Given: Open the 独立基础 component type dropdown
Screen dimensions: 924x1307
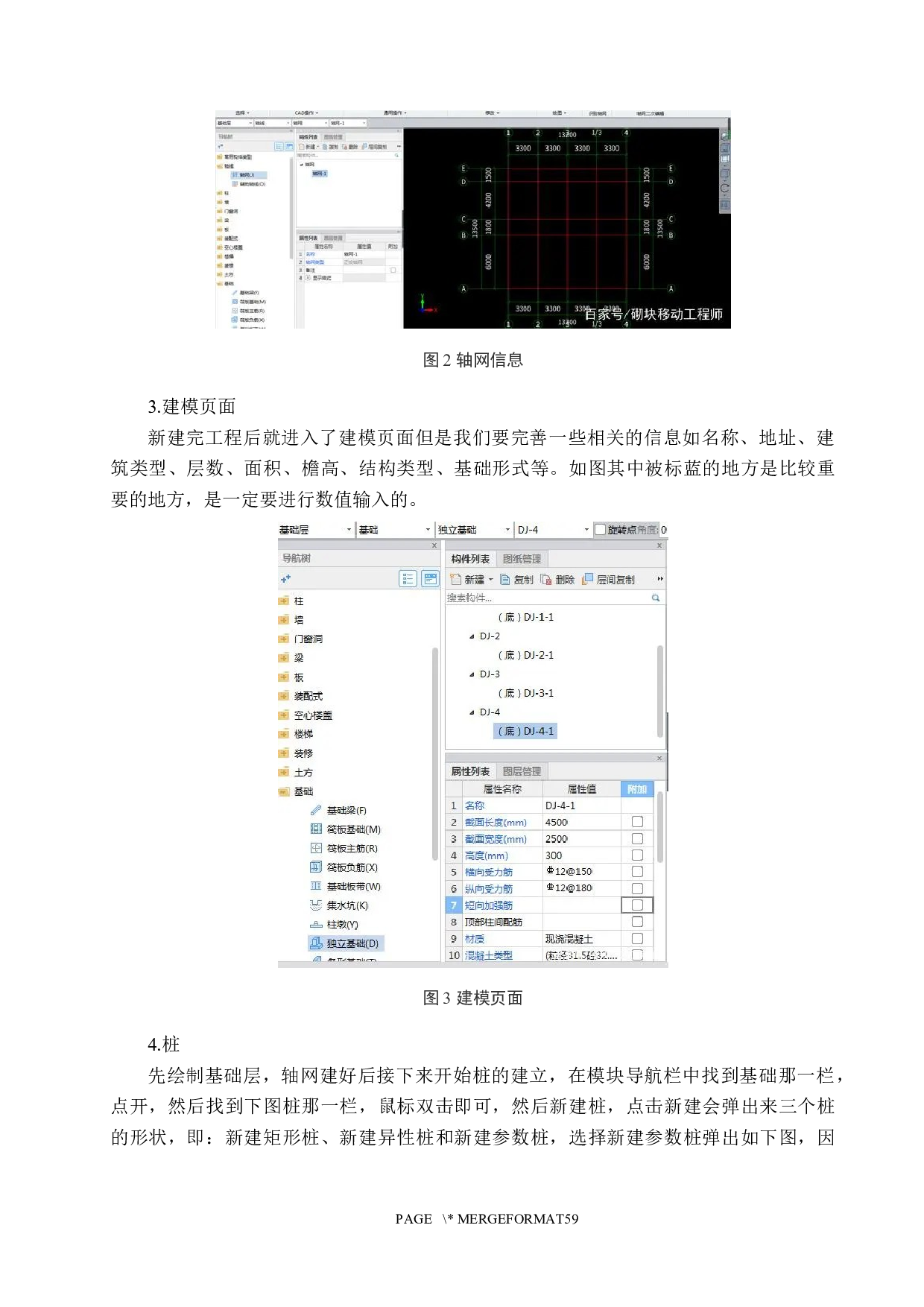Looking at the screenshot, I should pyautogui.click(x=507, y=530).
